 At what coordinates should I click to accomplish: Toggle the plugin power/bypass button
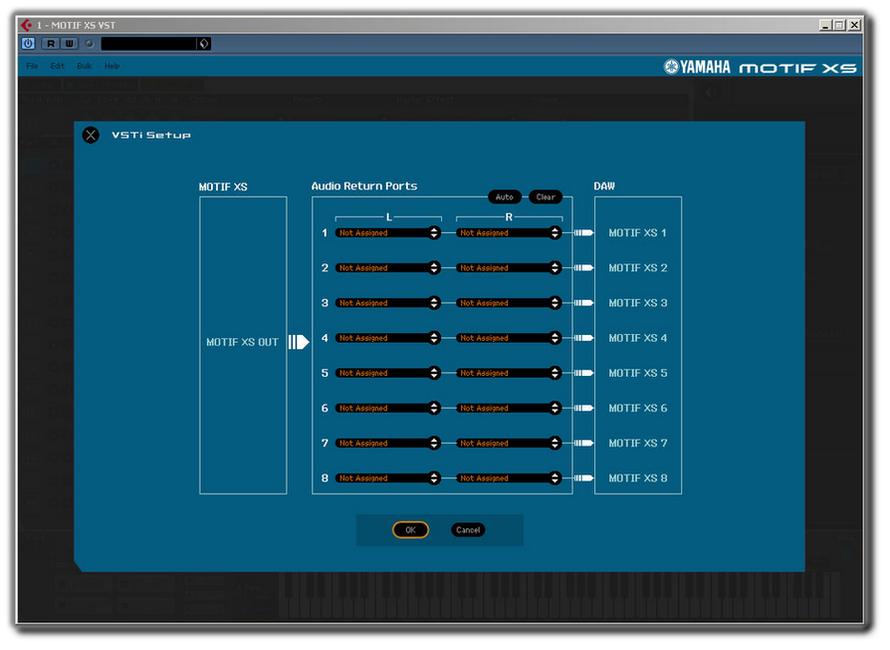[x=28, y=43]
